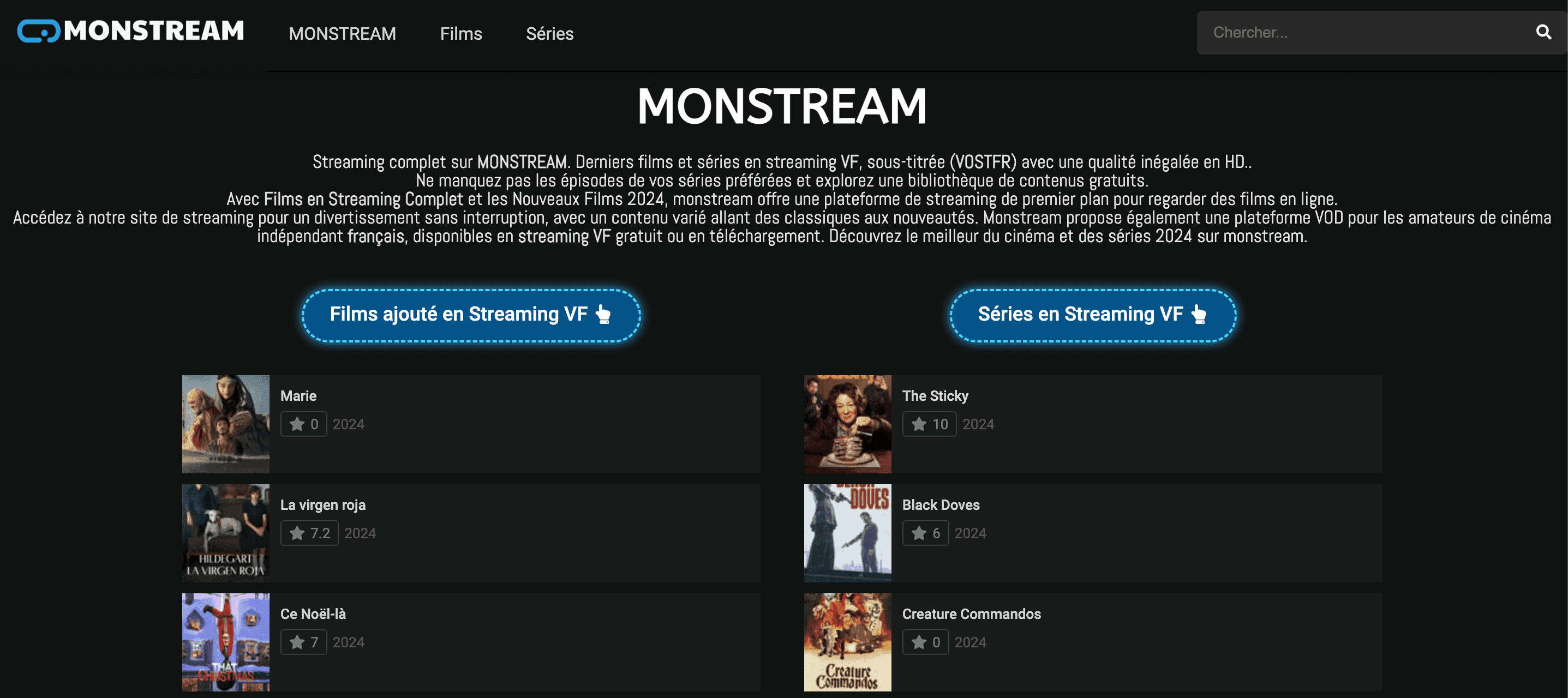
Task: Open the Creature Commandos poster
Action: point(847,642)
